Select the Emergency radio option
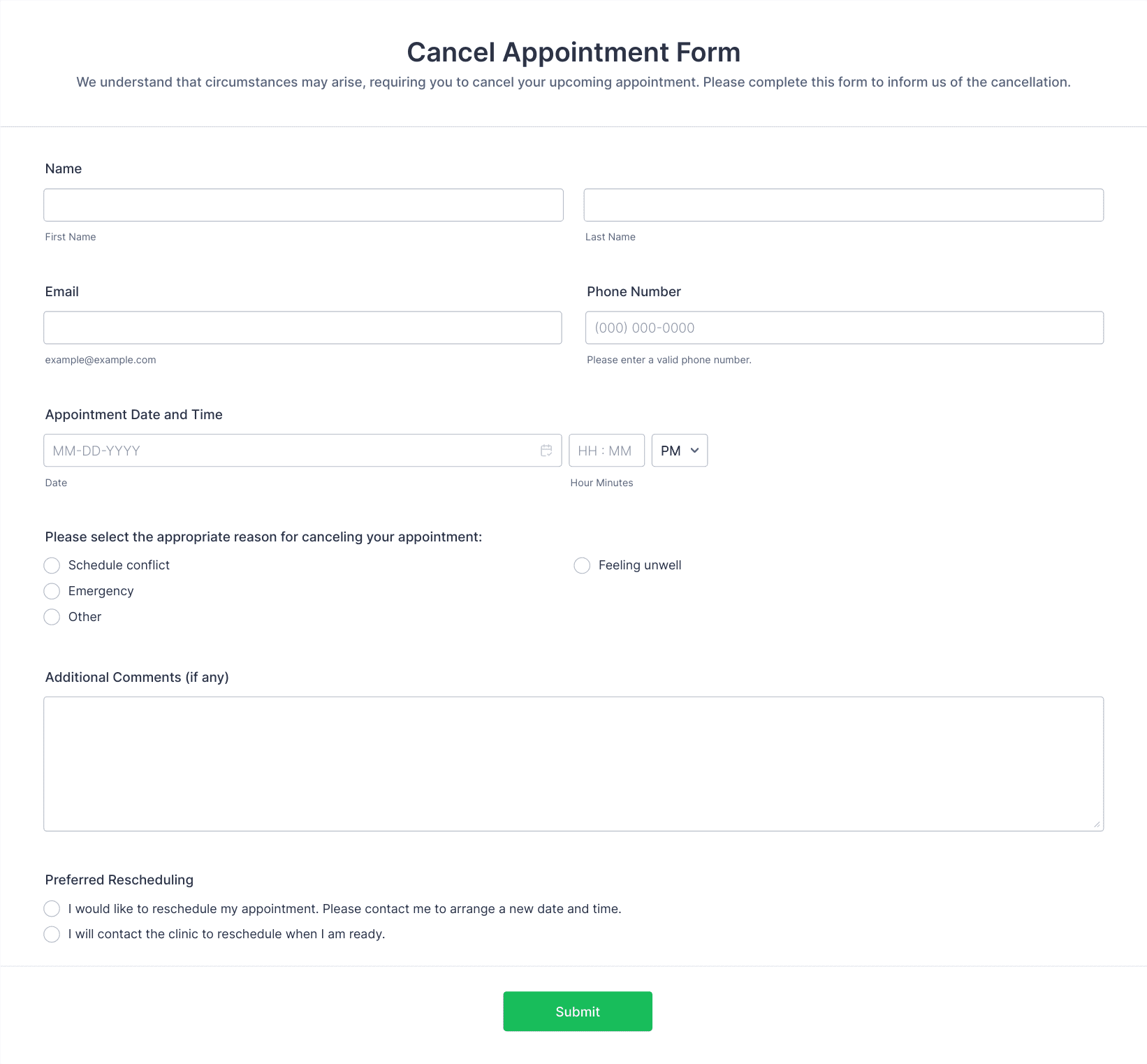Viewport: 1147px width, 1064px height. (x=52, y=591)
